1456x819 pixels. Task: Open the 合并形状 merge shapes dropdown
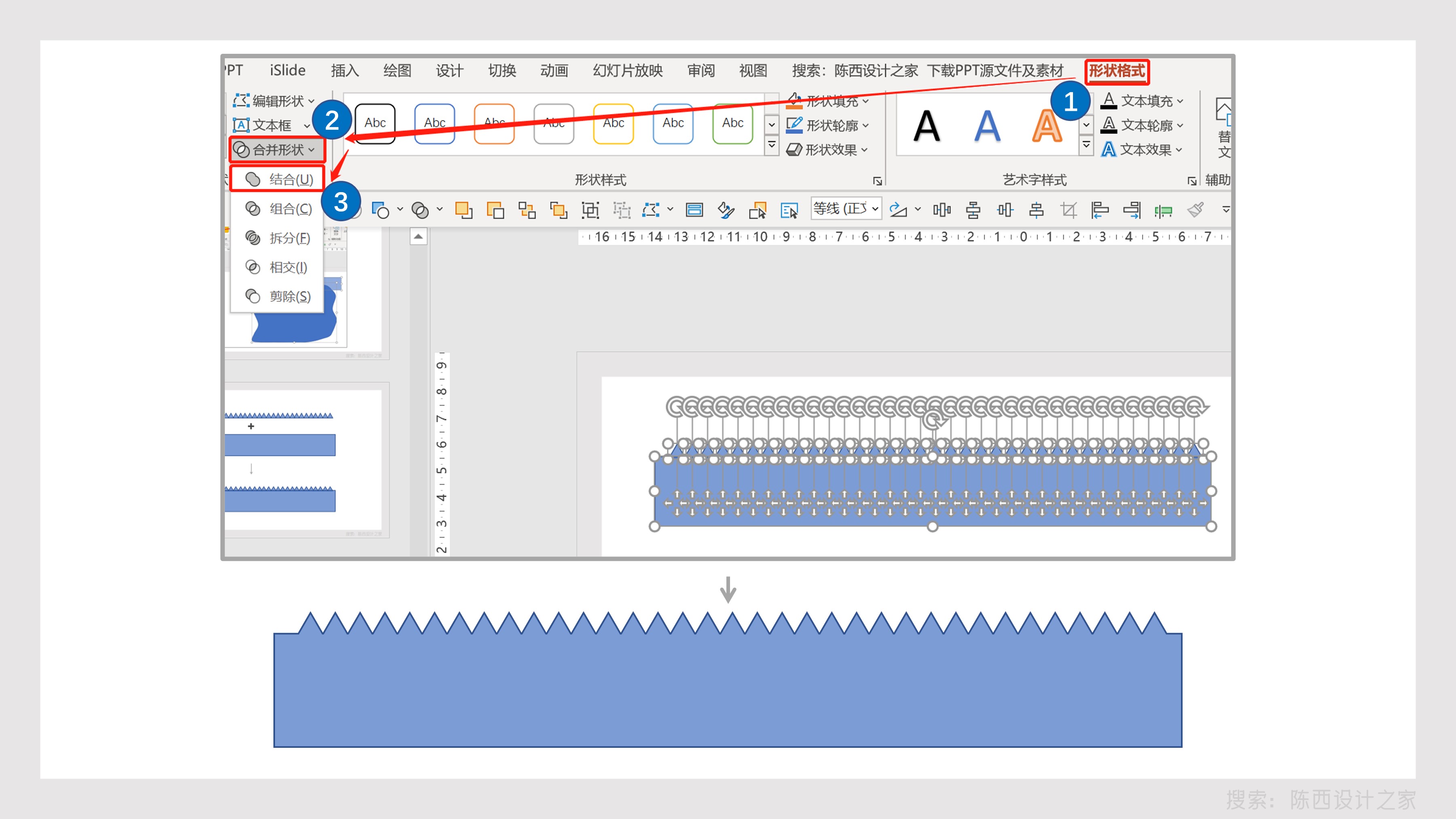coord(277,150)
